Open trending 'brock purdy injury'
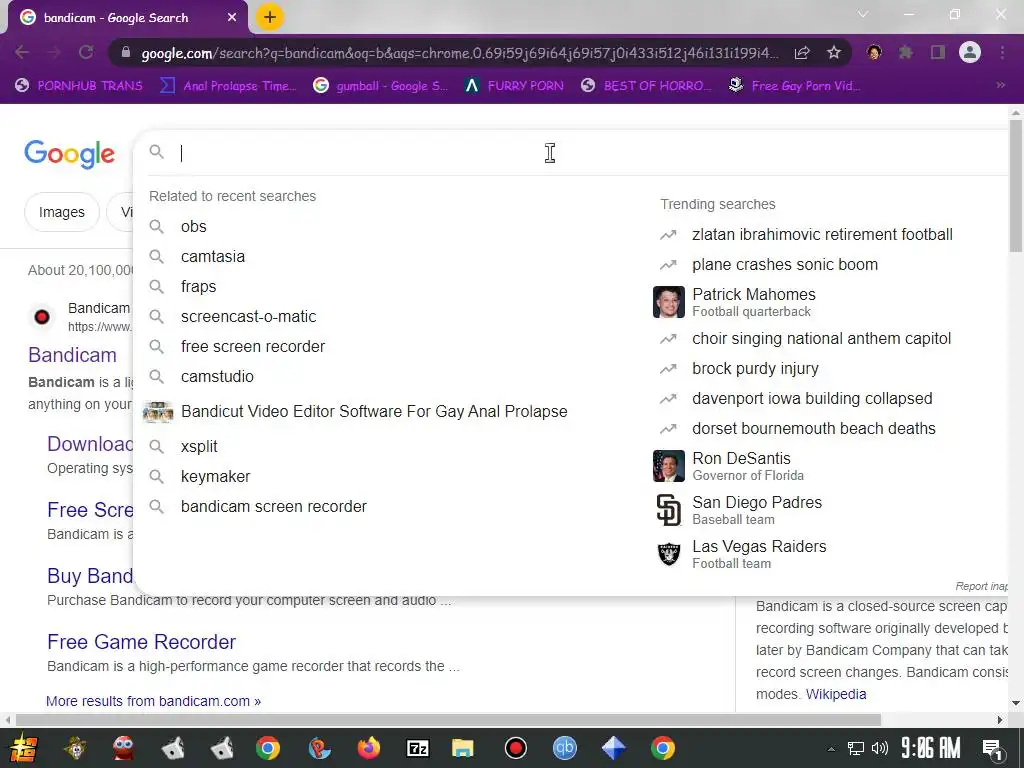Viewport: 1024px width, 768px height. pyautogui.click(x=755, y=368)
